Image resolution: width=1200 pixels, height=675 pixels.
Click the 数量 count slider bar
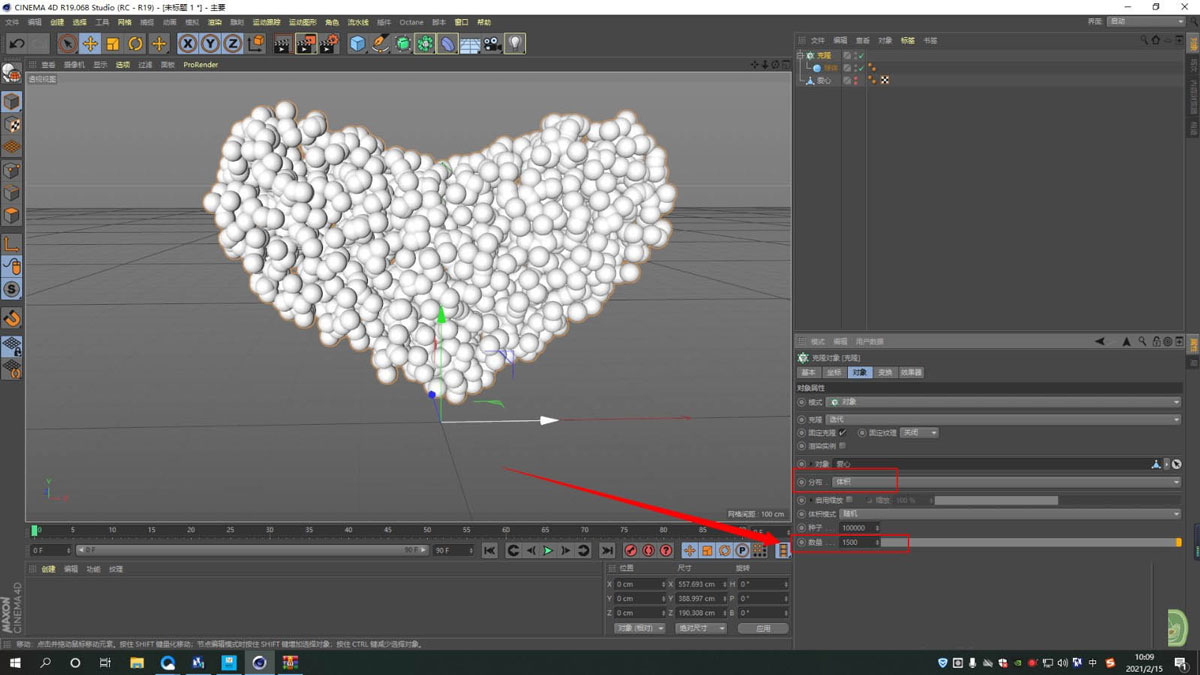point(1030,542)
